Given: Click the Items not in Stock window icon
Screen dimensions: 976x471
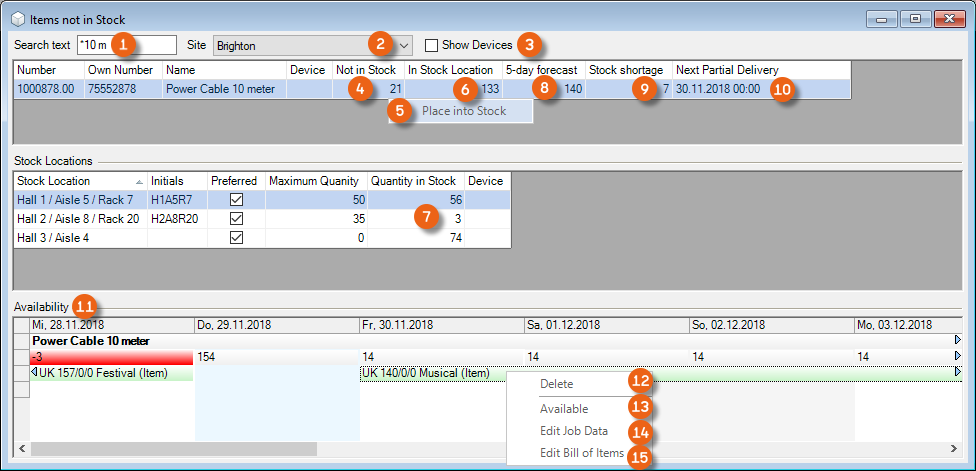Looking at the screenshot, I should (x=16, y=19).
